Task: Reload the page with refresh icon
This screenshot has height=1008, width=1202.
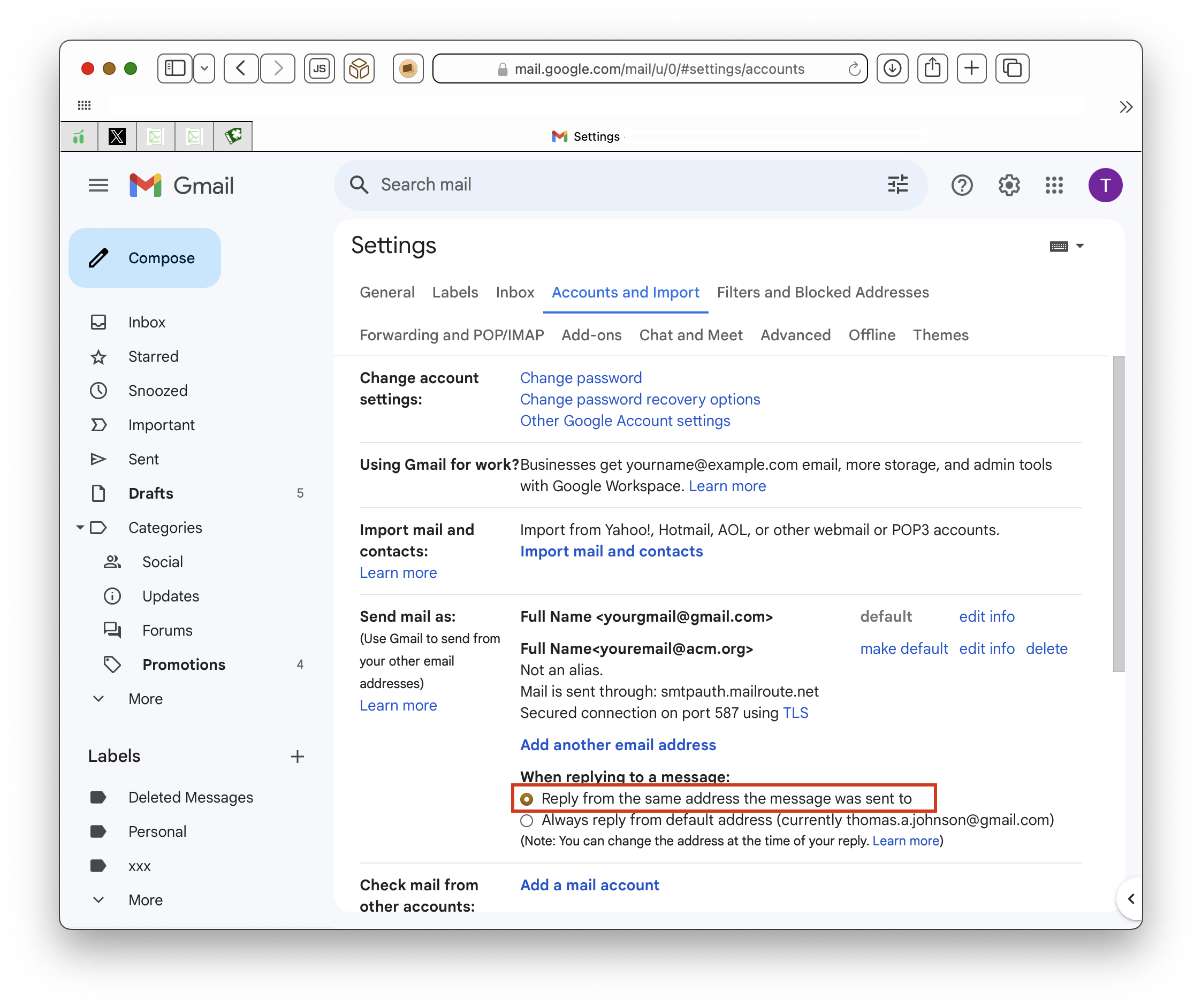Action: point(854,69)
